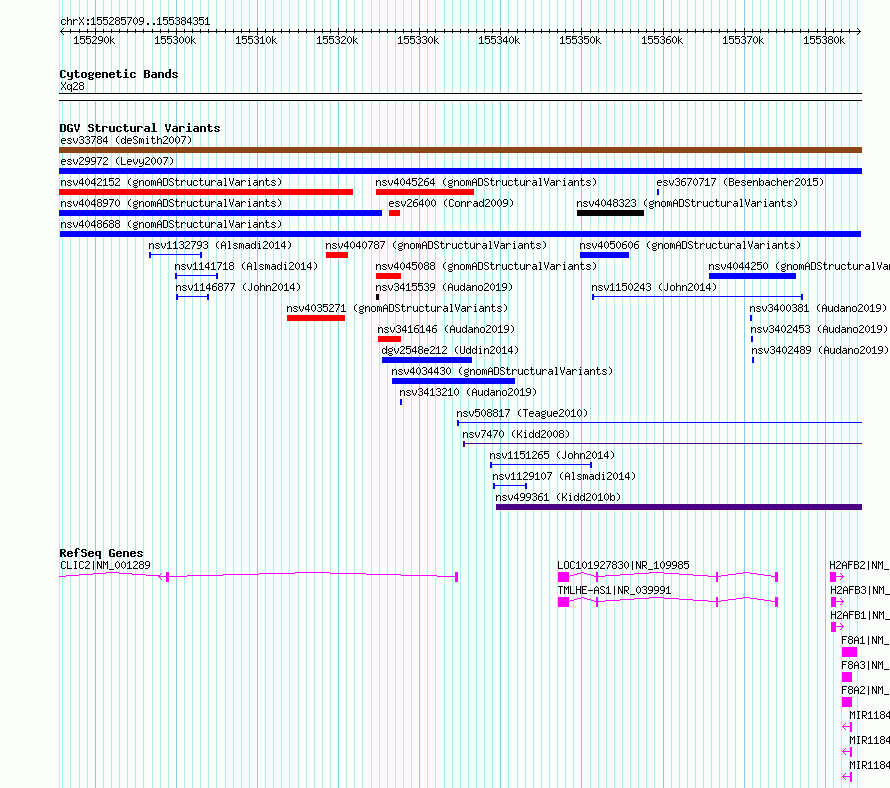Open the nsv3413210 (Audano2019) label

pyautogui.click(x=468, y=392)
